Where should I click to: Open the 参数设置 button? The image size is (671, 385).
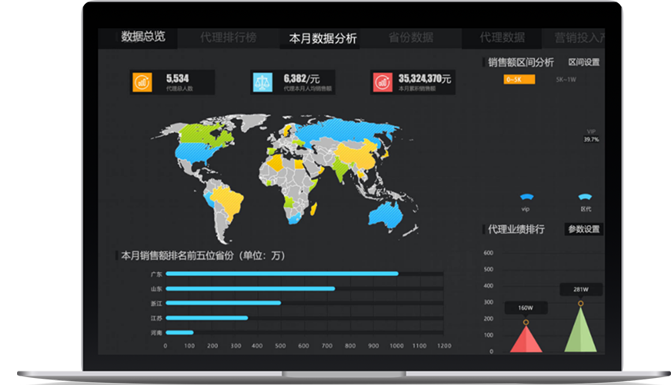point(584,229)
